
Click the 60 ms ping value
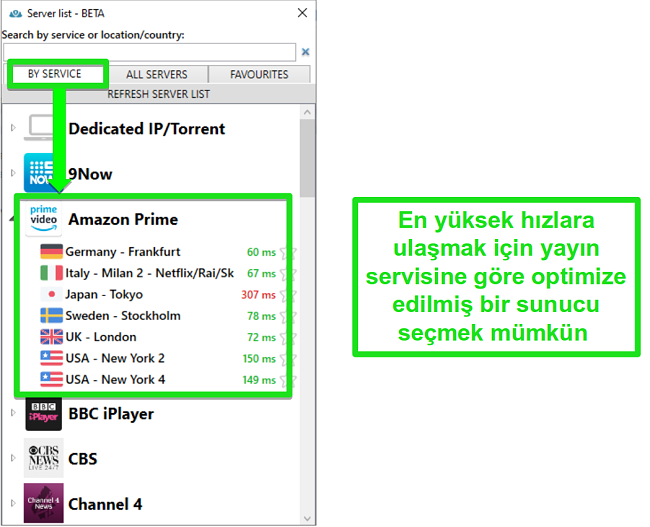[x=261, y=252]
